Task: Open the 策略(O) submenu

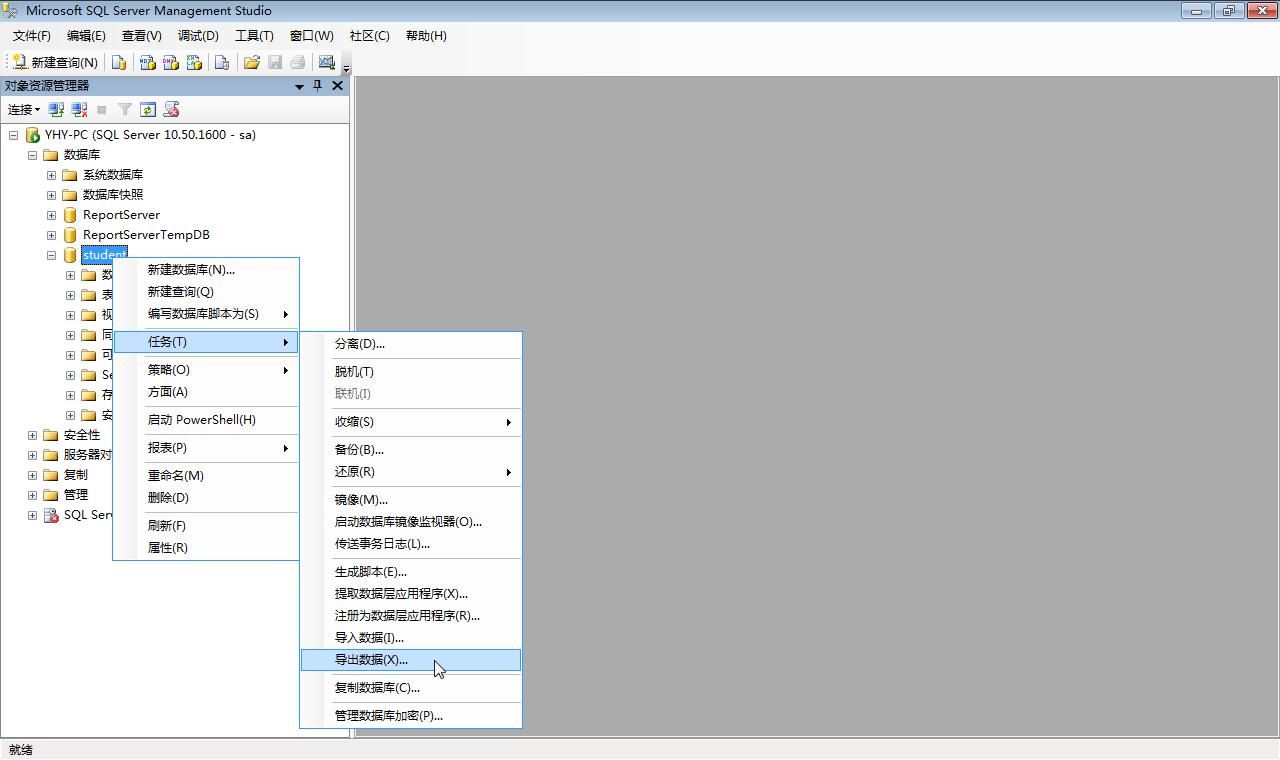Action: pos(206,370)
